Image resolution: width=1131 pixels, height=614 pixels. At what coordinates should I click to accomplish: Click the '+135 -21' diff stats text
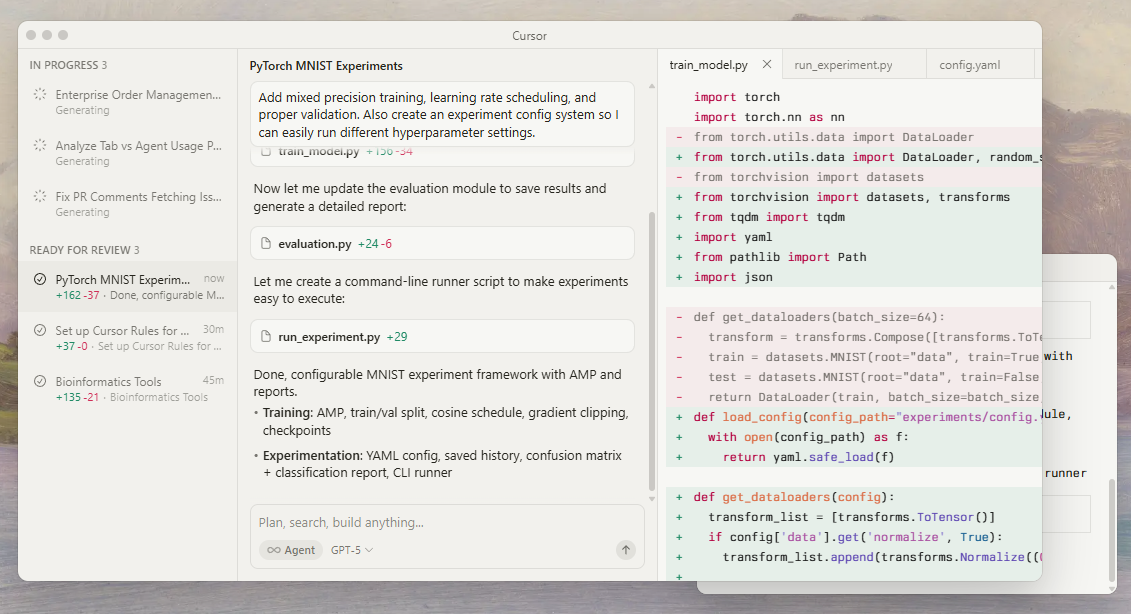(77, 397)
